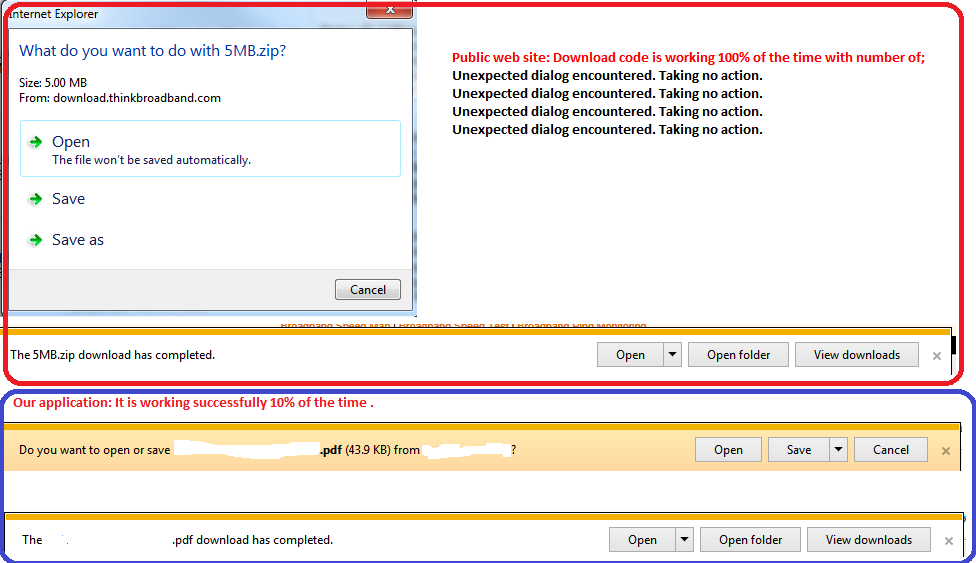976x563 pixels.
Task: Open the downloaded 5MB.zip file
Action: [x=630, y=354]
